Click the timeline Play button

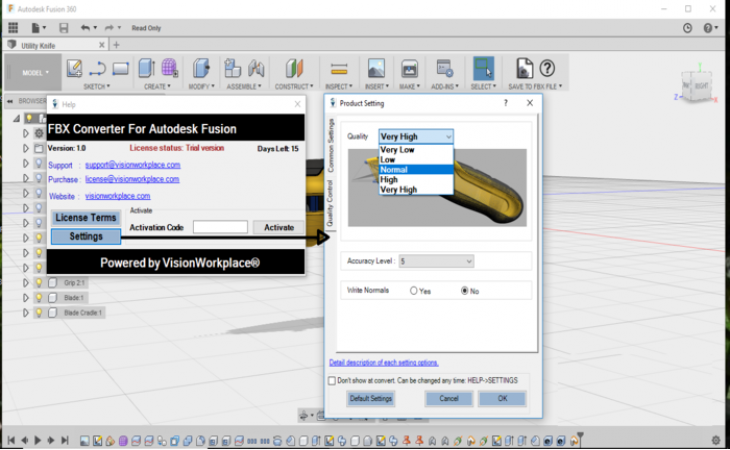click(x=38, y=440)
